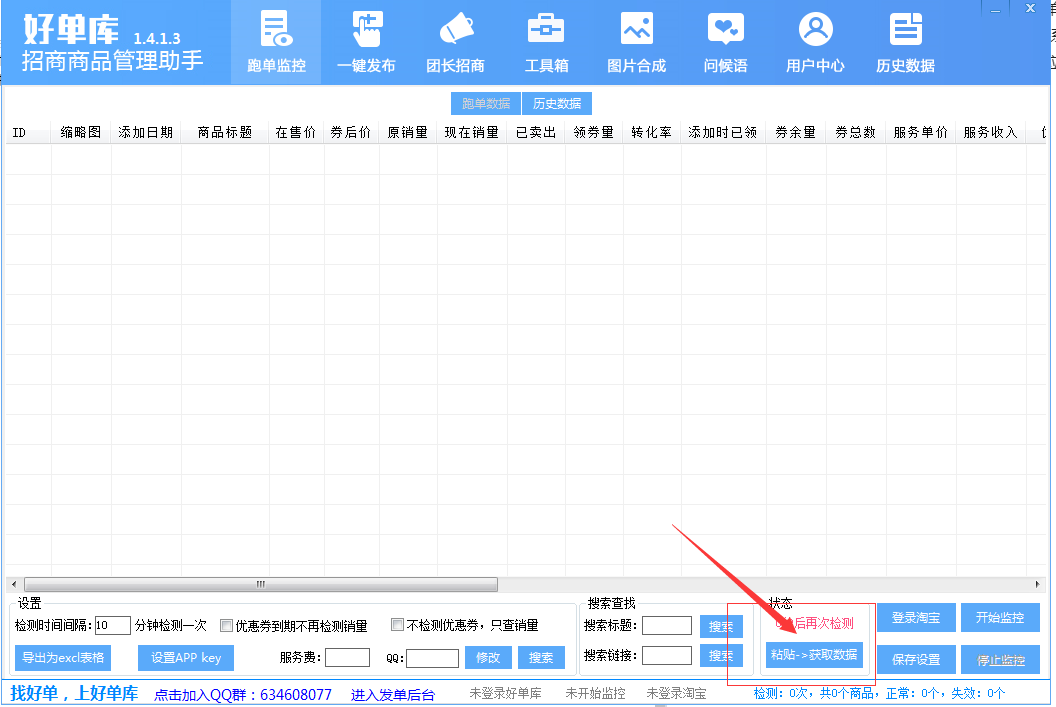Viewport: 1056px width, 707px height.
Task: Sort by 商品标题 column header
Action: click(225, 133)
